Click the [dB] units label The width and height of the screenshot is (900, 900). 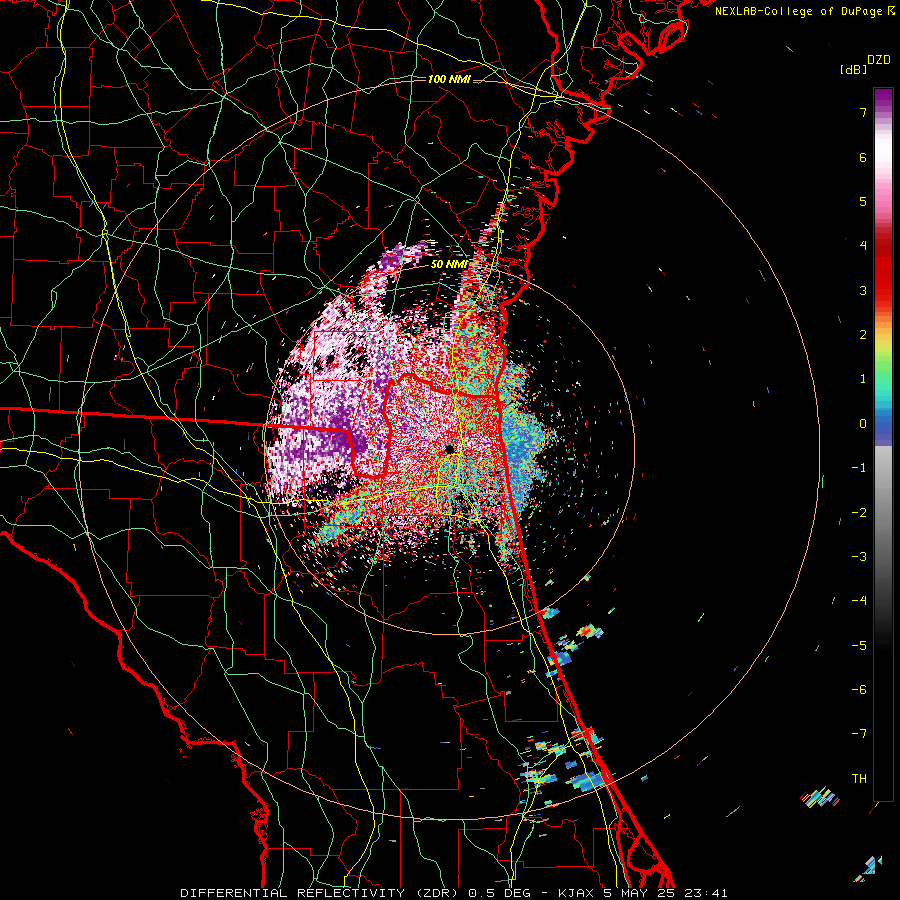point(853,70)
